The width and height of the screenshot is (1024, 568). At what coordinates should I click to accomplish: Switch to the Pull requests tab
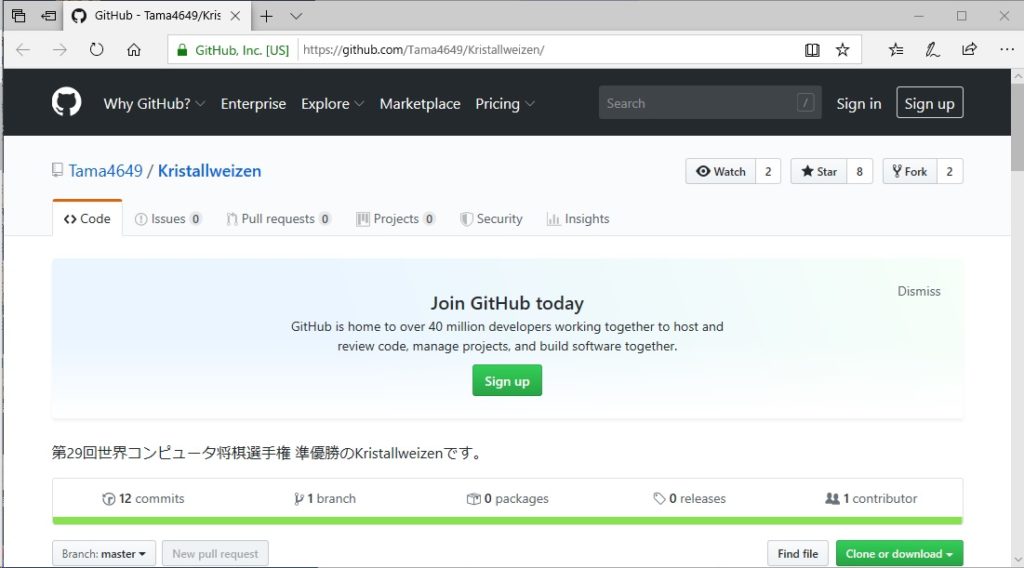pos(278,219)
